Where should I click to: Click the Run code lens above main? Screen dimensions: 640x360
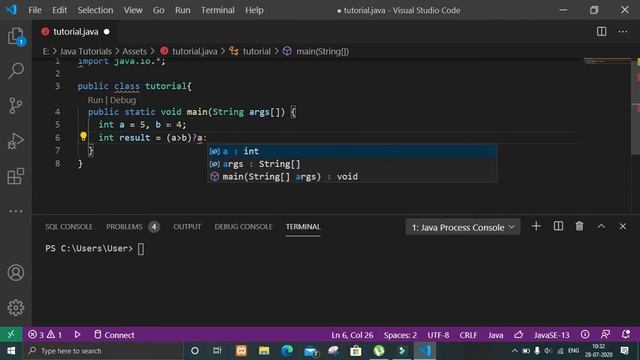(95, 100)
